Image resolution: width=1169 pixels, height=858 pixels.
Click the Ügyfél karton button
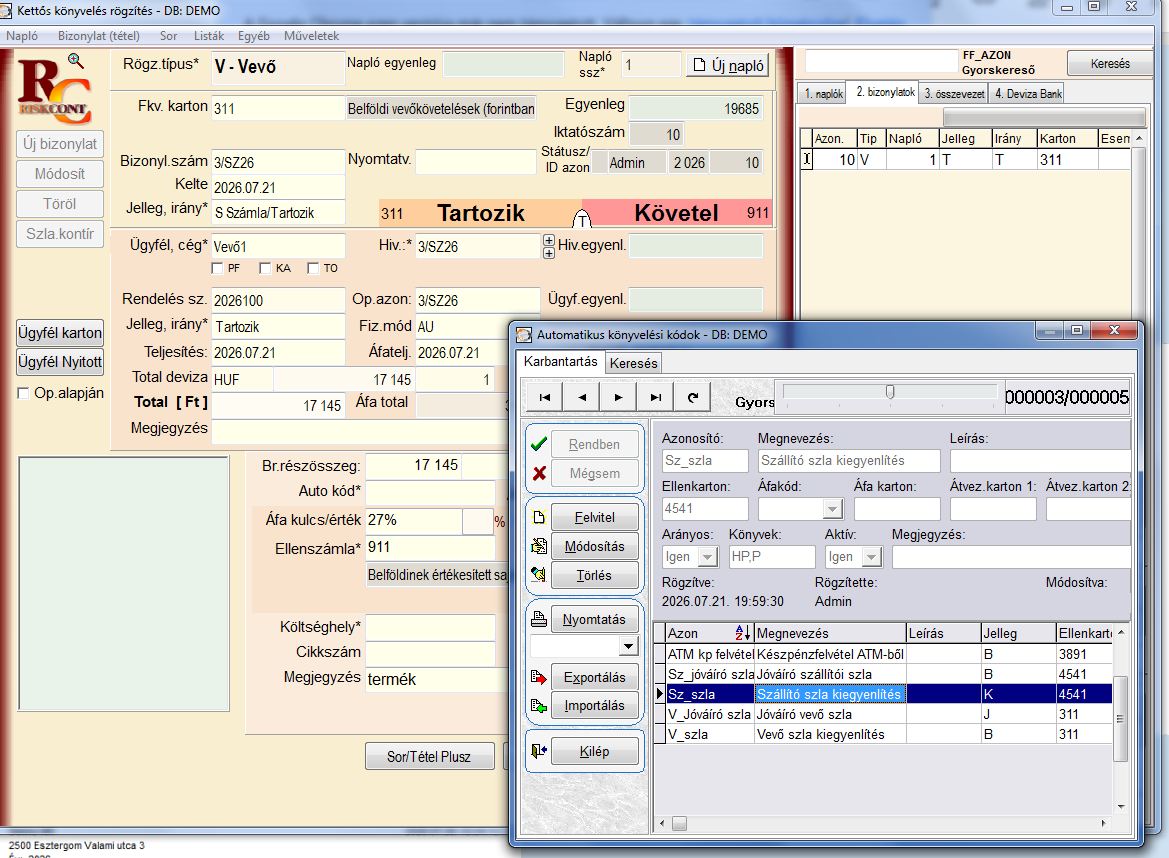click(60, 332)
